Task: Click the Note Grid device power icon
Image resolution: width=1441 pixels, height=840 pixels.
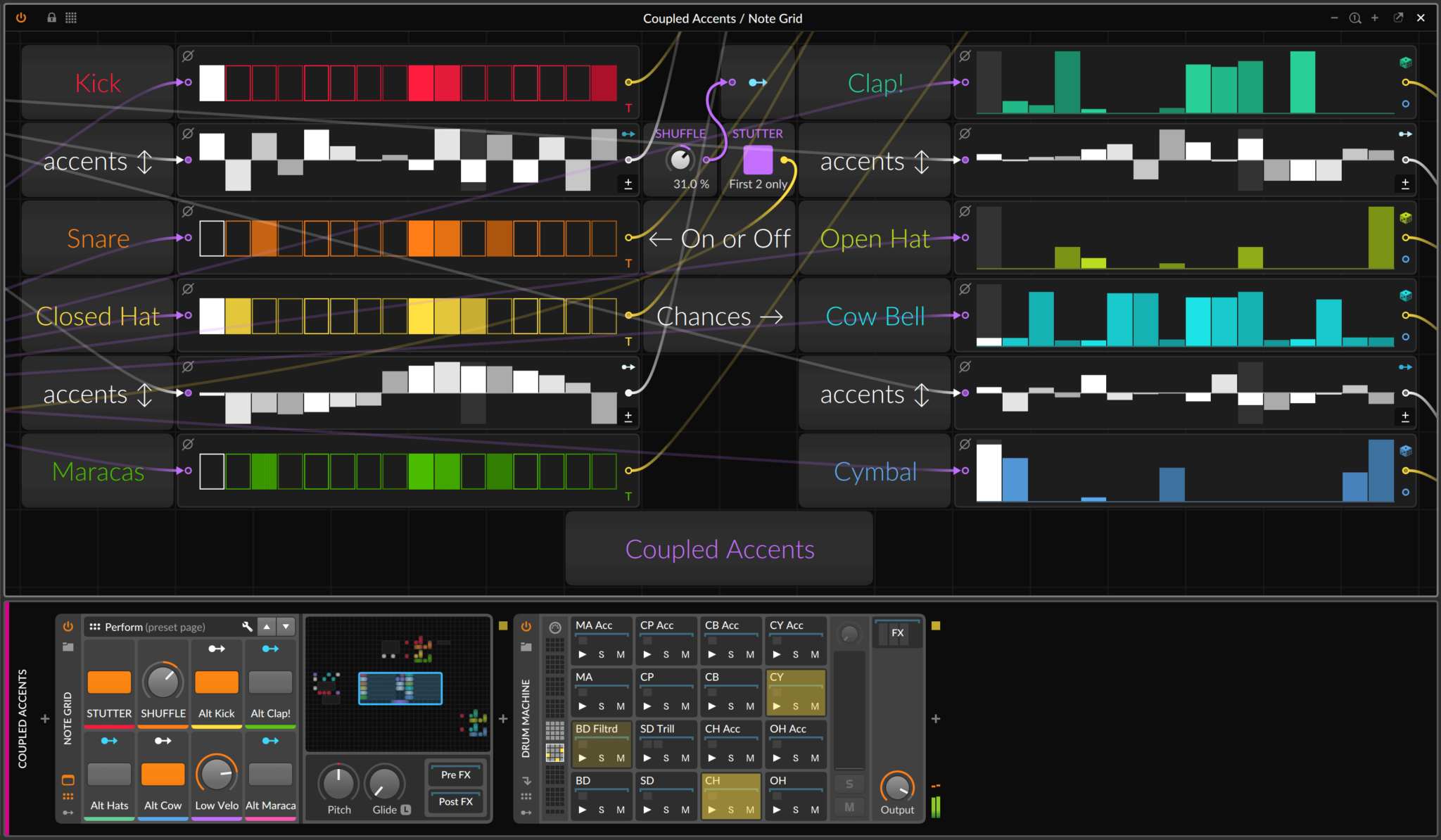Action: (x=68, y=626)
